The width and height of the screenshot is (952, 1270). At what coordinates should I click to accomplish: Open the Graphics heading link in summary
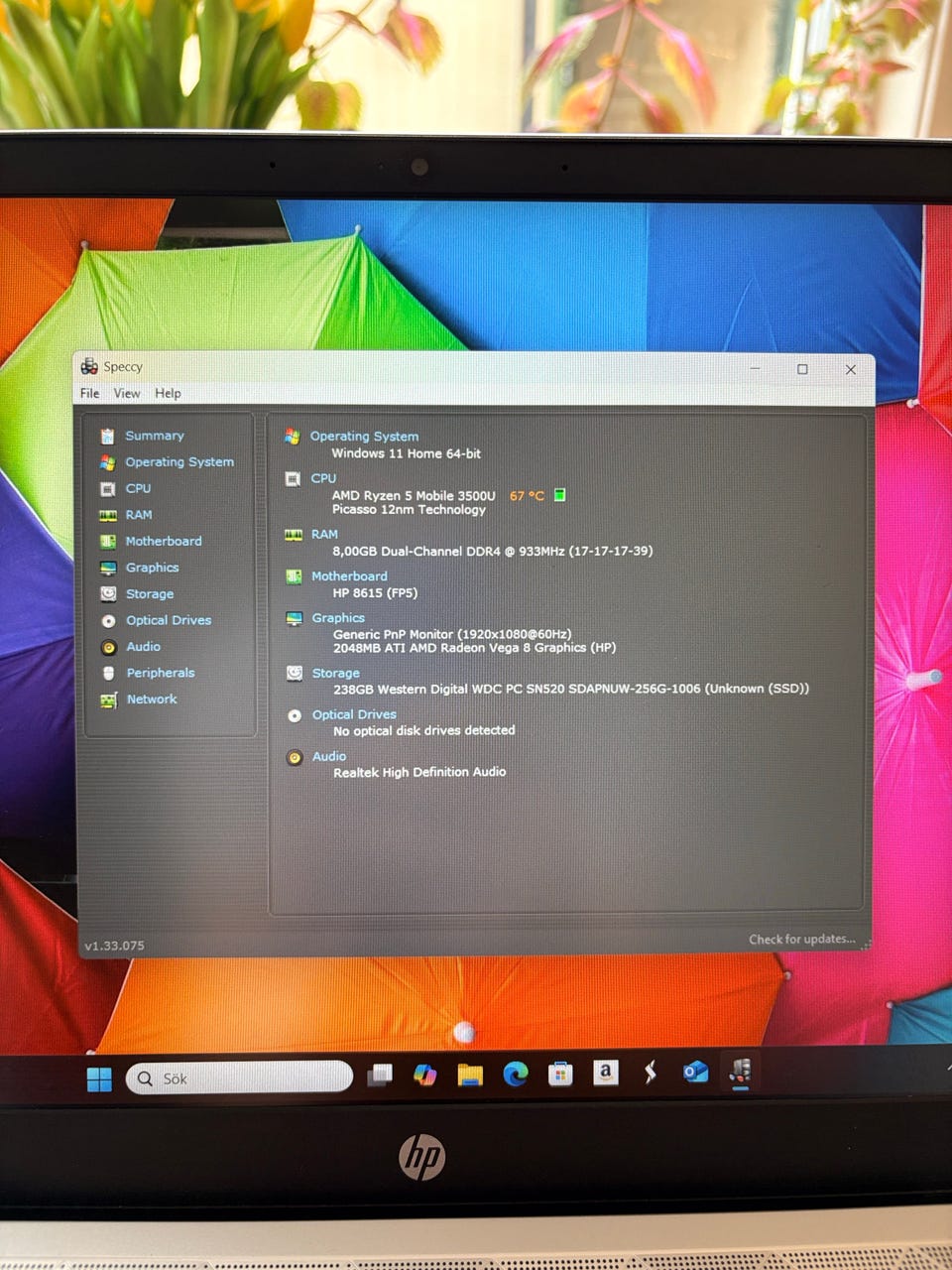338,617
